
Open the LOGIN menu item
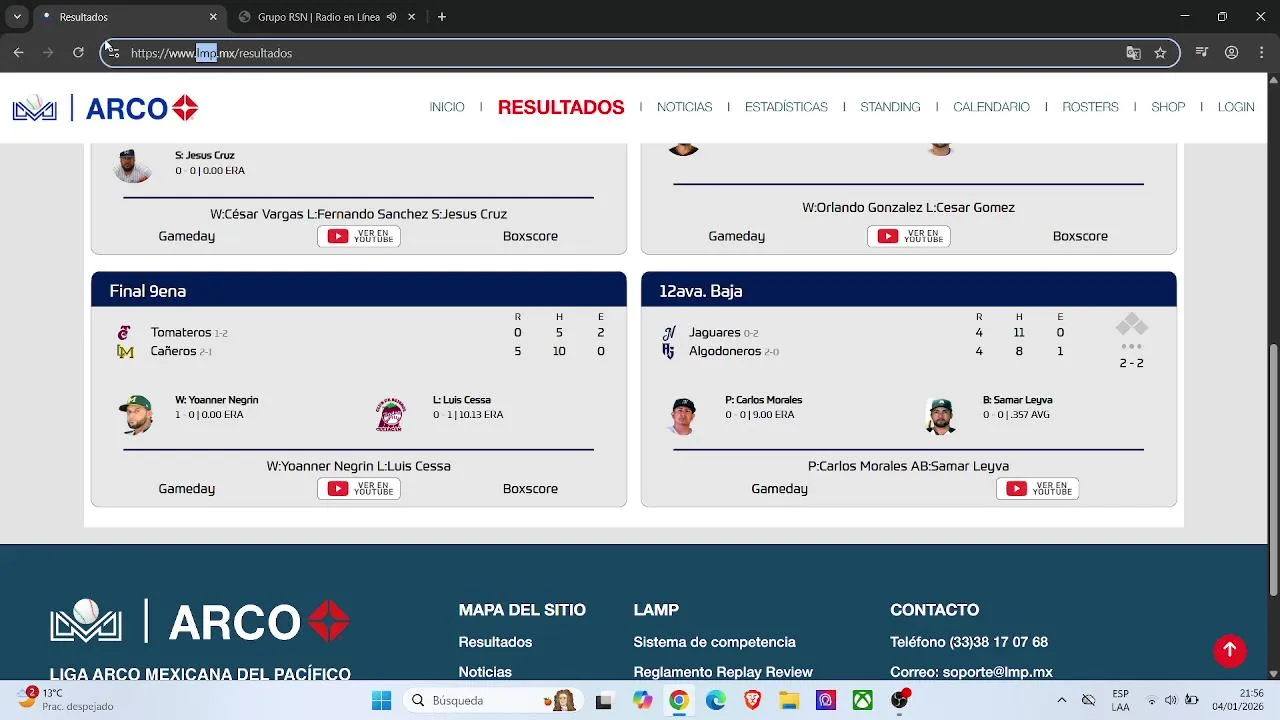click(x=1236, y=107)
